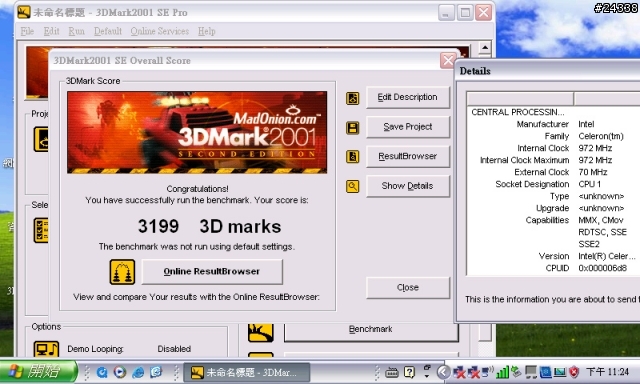Screen dimensions: 640x384
Task: Click the Selected Tests checklist icon
Action: [x=41, y=230]
